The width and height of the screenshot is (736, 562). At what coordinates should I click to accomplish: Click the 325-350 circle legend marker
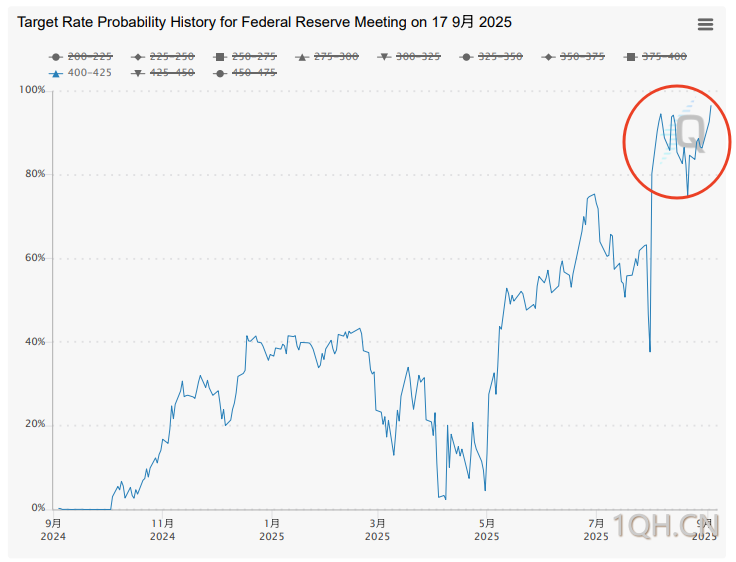pos(466,57)
